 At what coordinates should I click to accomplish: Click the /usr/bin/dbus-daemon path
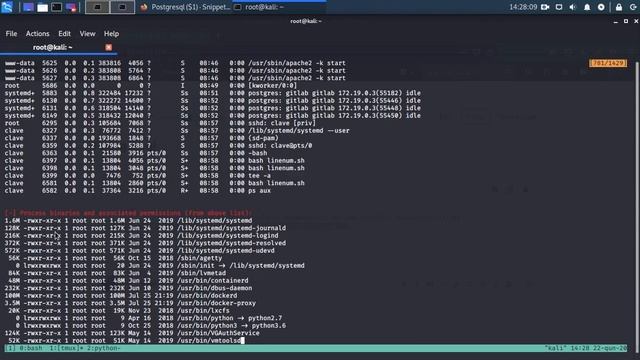215,288
